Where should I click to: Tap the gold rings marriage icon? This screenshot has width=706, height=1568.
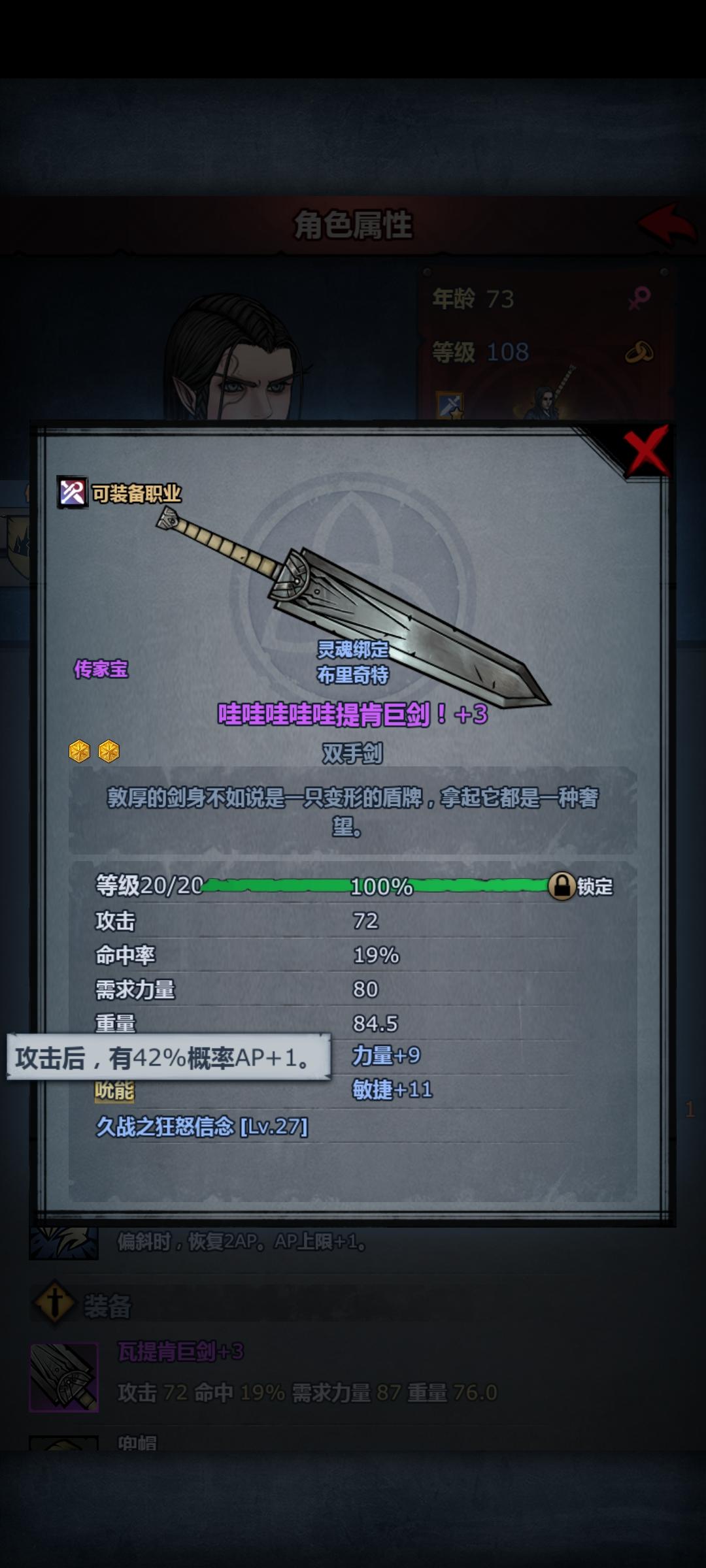[639, 352]
